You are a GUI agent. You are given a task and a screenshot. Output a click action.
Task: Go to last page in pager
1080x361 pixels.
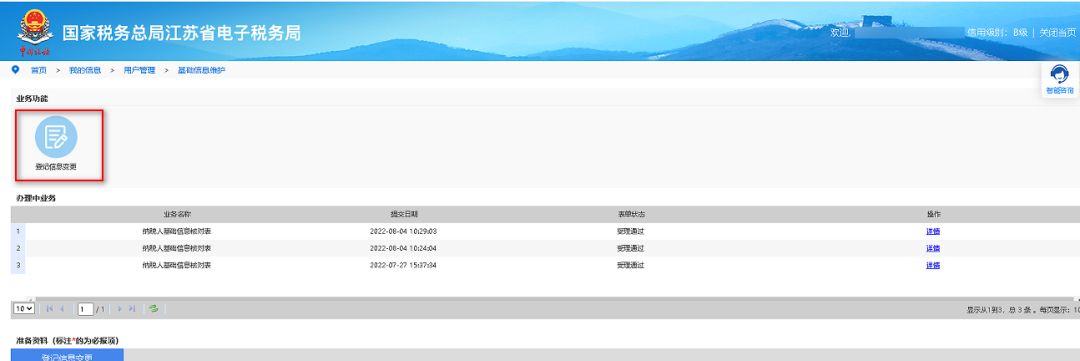coord(132,309)
